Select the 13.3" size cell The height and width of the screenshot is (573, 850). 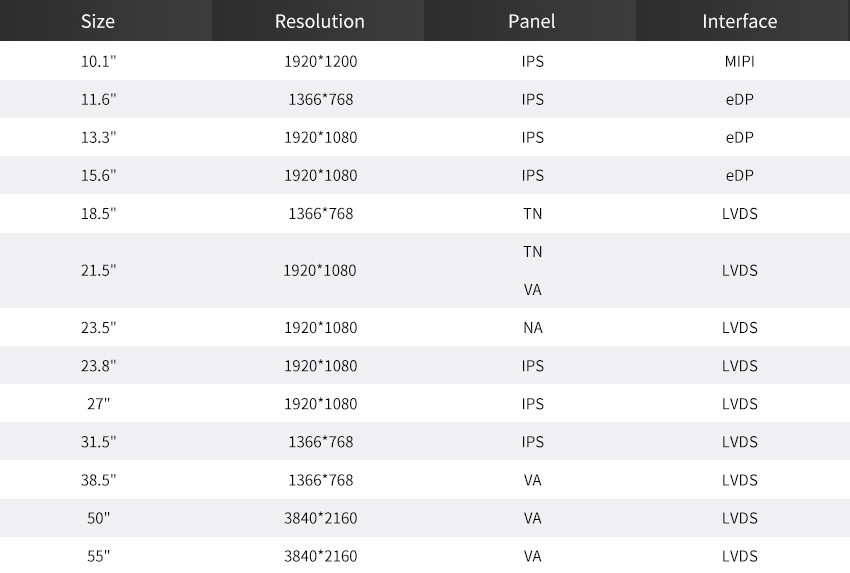click(99, 138)
